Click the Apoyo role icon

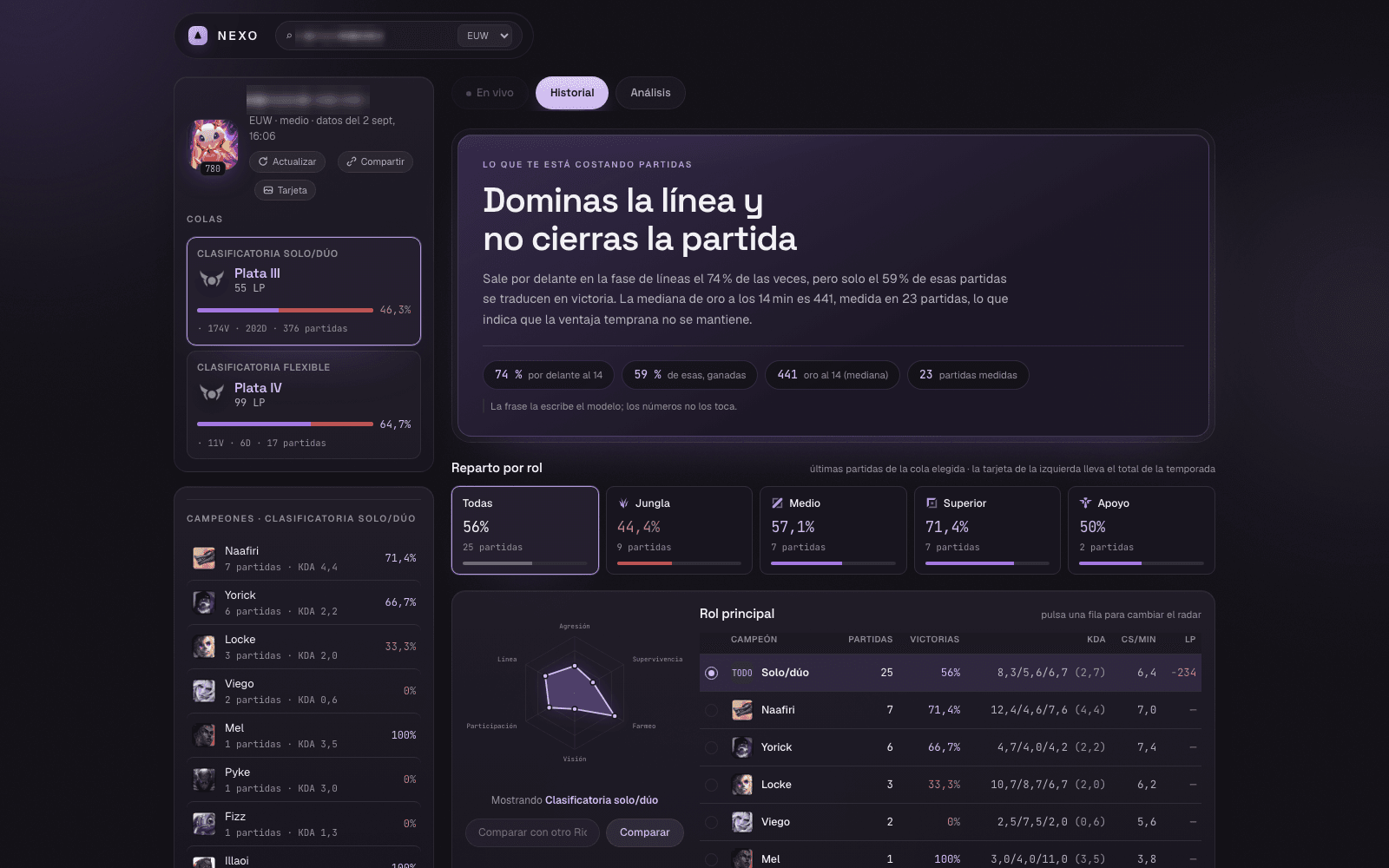1085,503
